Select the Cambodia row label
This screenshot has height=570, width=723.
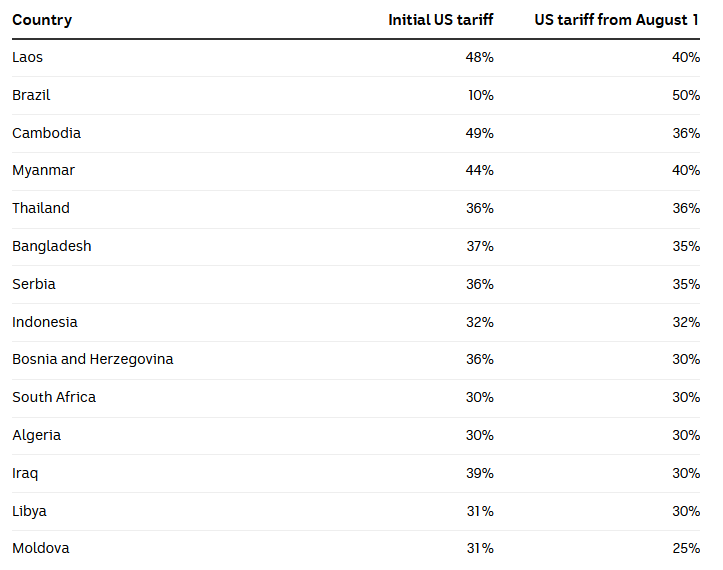pos(46,133)
